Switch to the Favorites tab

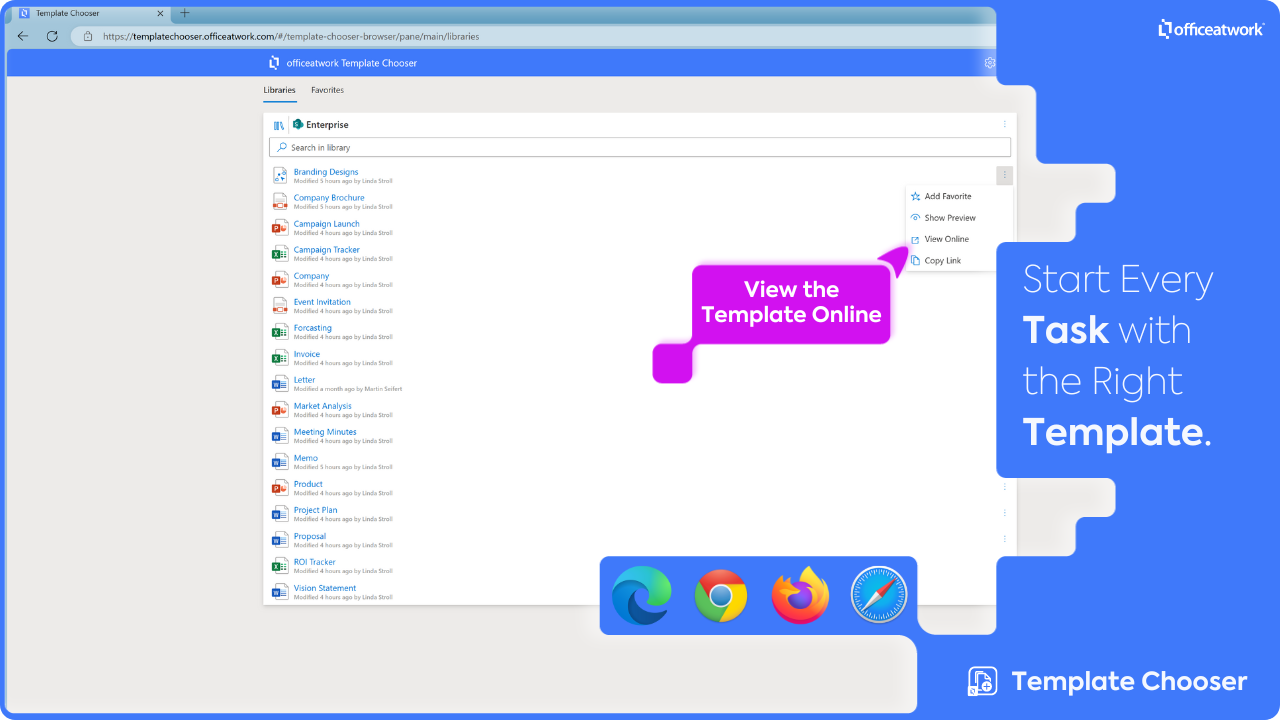coord(327,90)
